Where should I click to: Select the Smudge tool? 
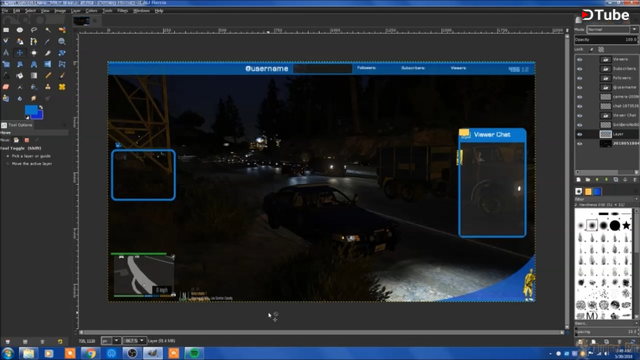click(34, 98)
